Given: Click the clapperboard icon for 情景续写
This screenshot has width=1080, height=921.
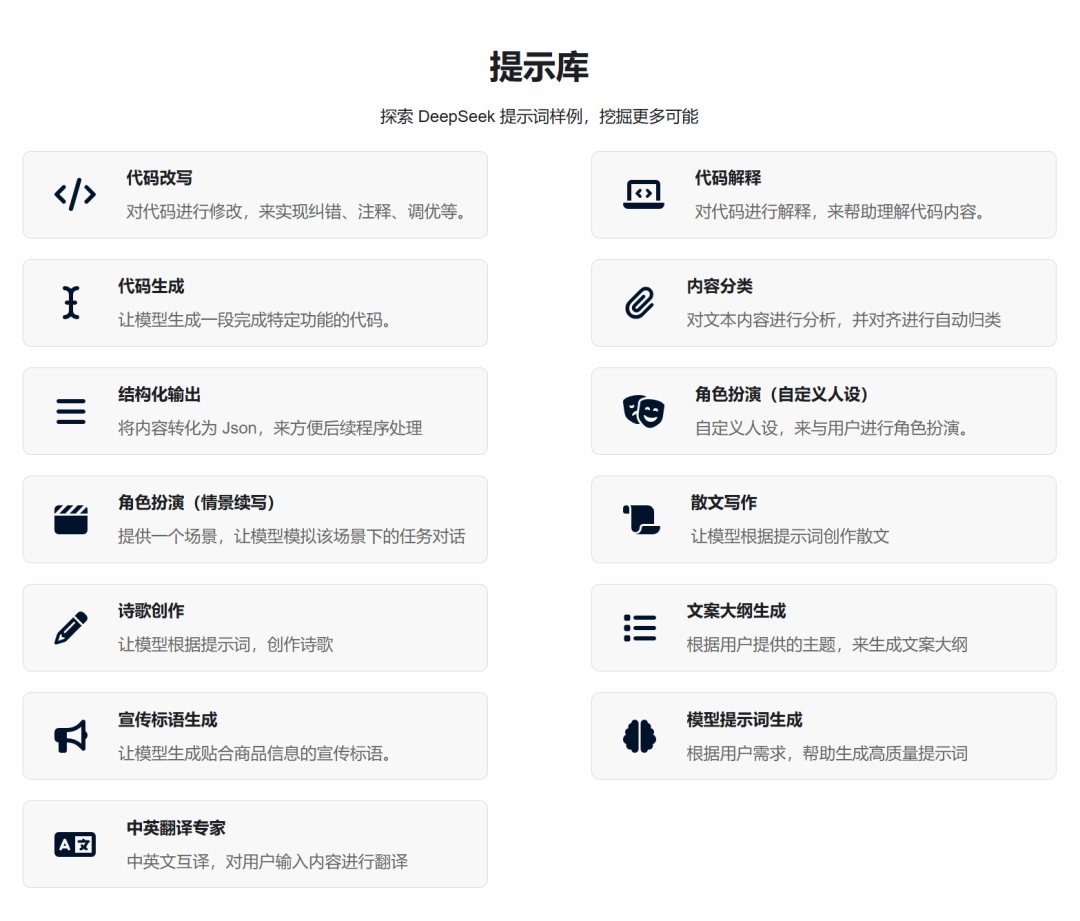Looking at the screenshot, I should click(x=71, y=520).
